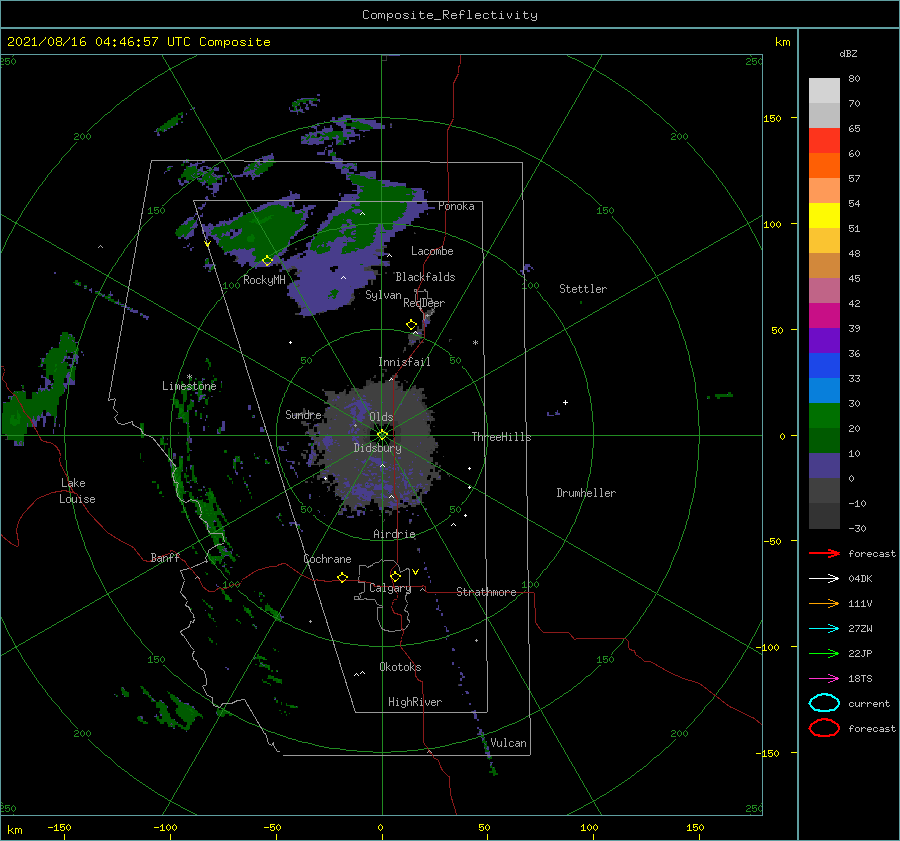Viewport: 900px width, 841px height.
Task: Click the 100 tick on the right axis
Action: click(x=772, y=224)
